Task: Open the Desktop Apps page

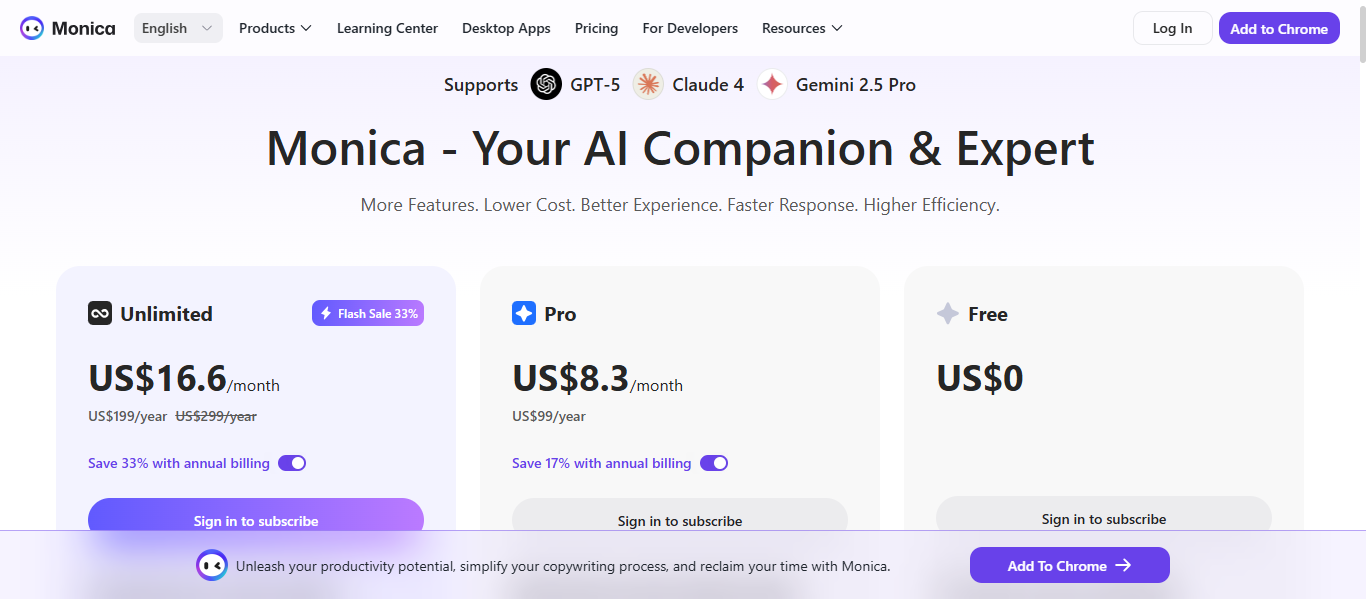Action: click(506, 28)
